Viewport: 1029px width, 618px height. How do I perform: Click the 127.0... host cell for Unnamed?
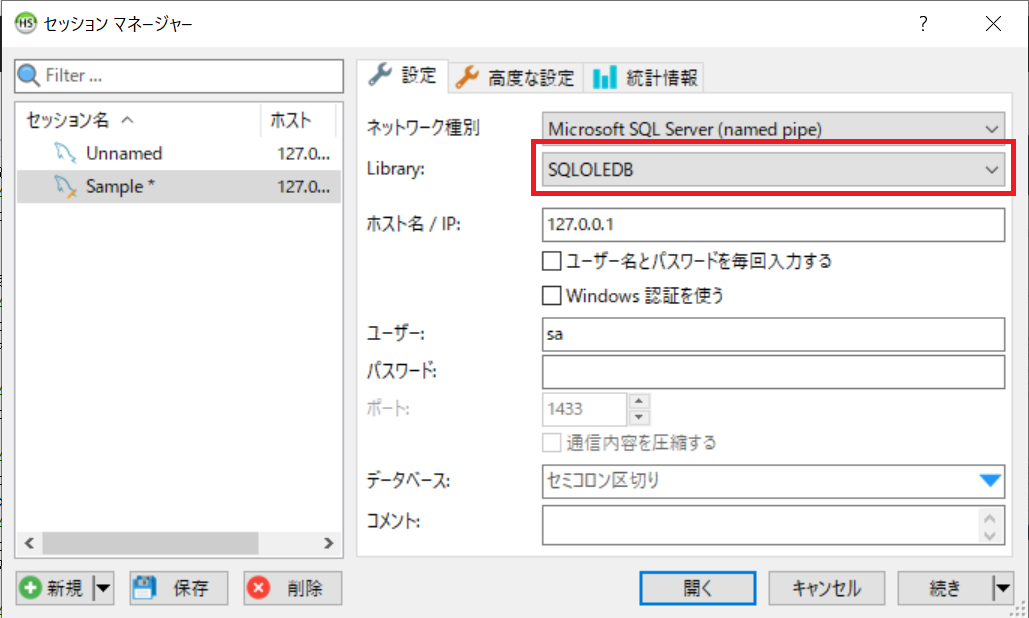303,154
